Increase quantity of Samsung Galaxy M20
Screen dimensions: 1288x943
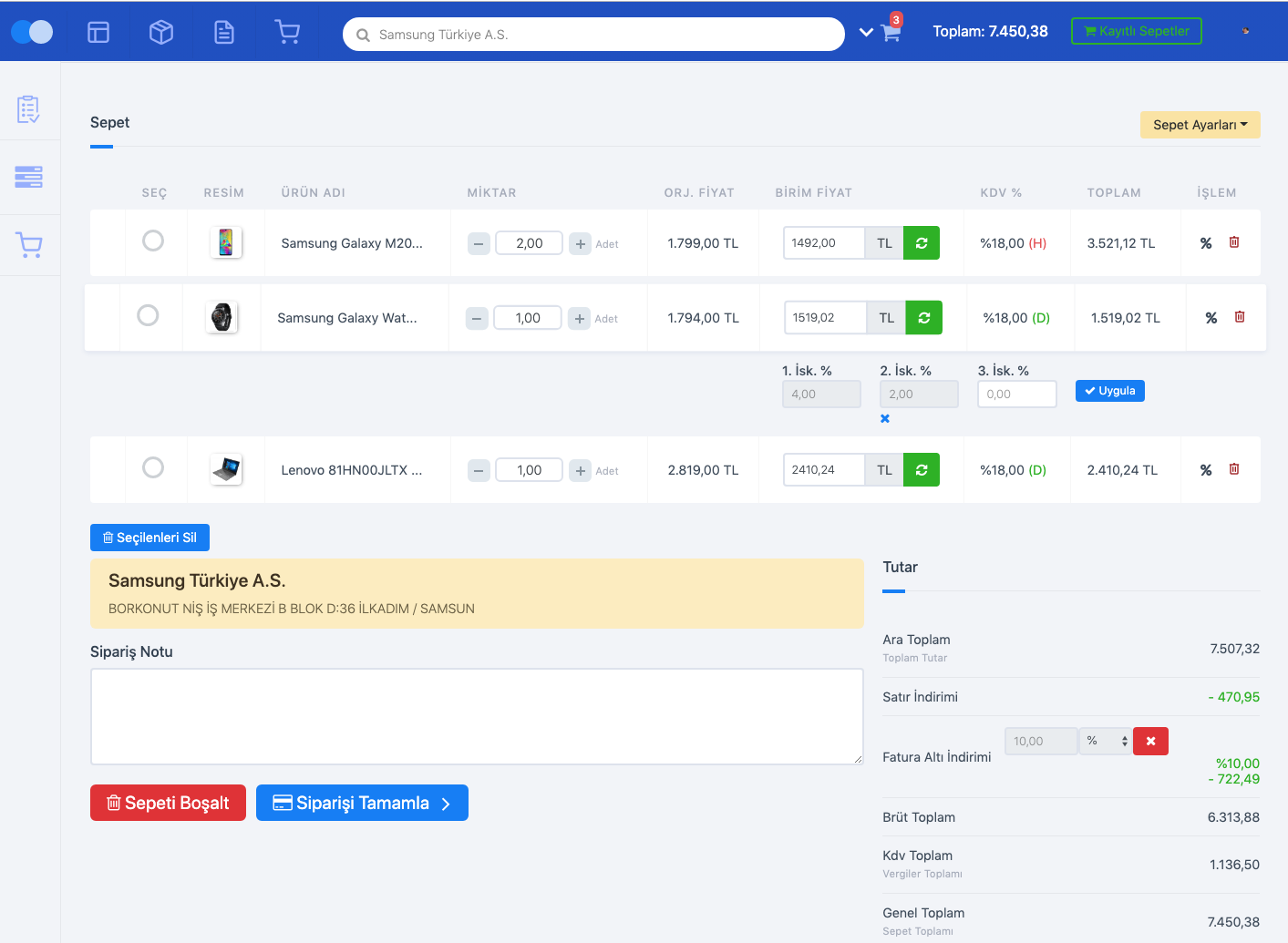point(581,244)
